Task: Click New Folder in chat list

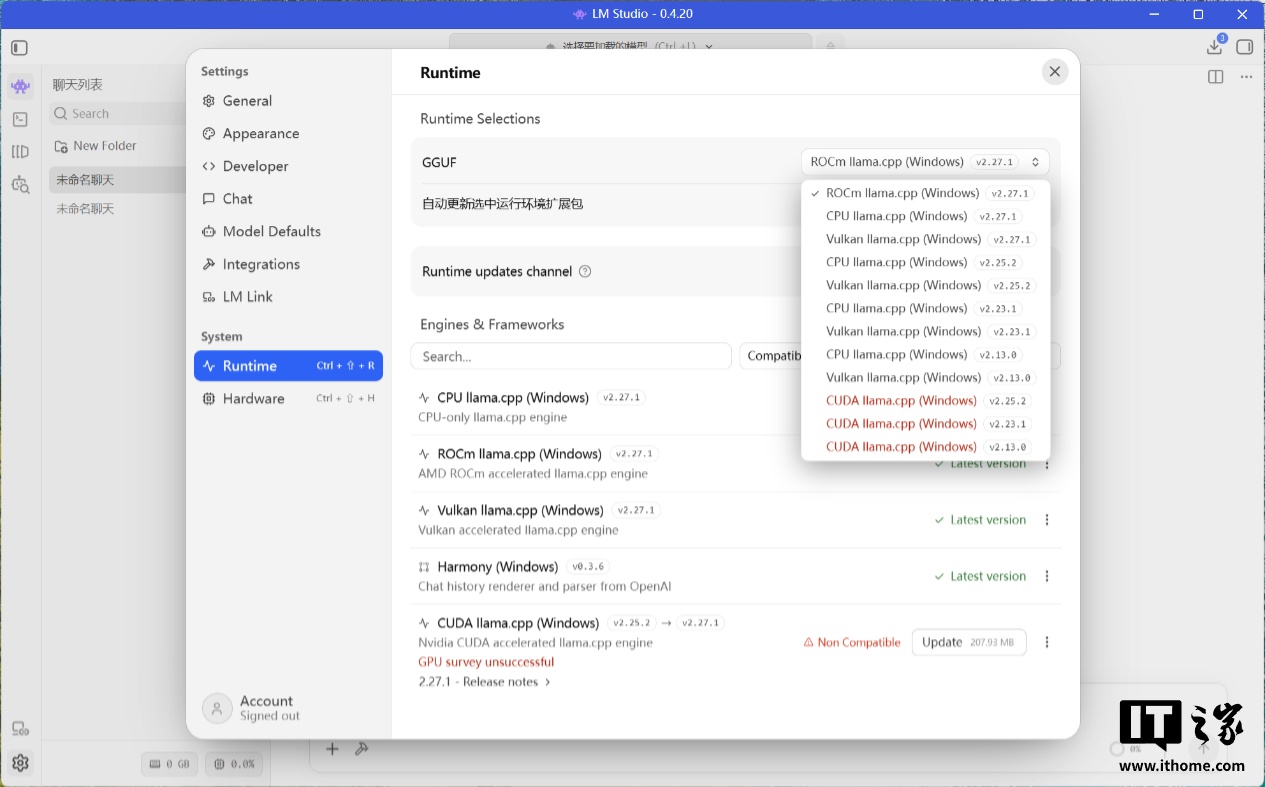Action: [95, 146]
